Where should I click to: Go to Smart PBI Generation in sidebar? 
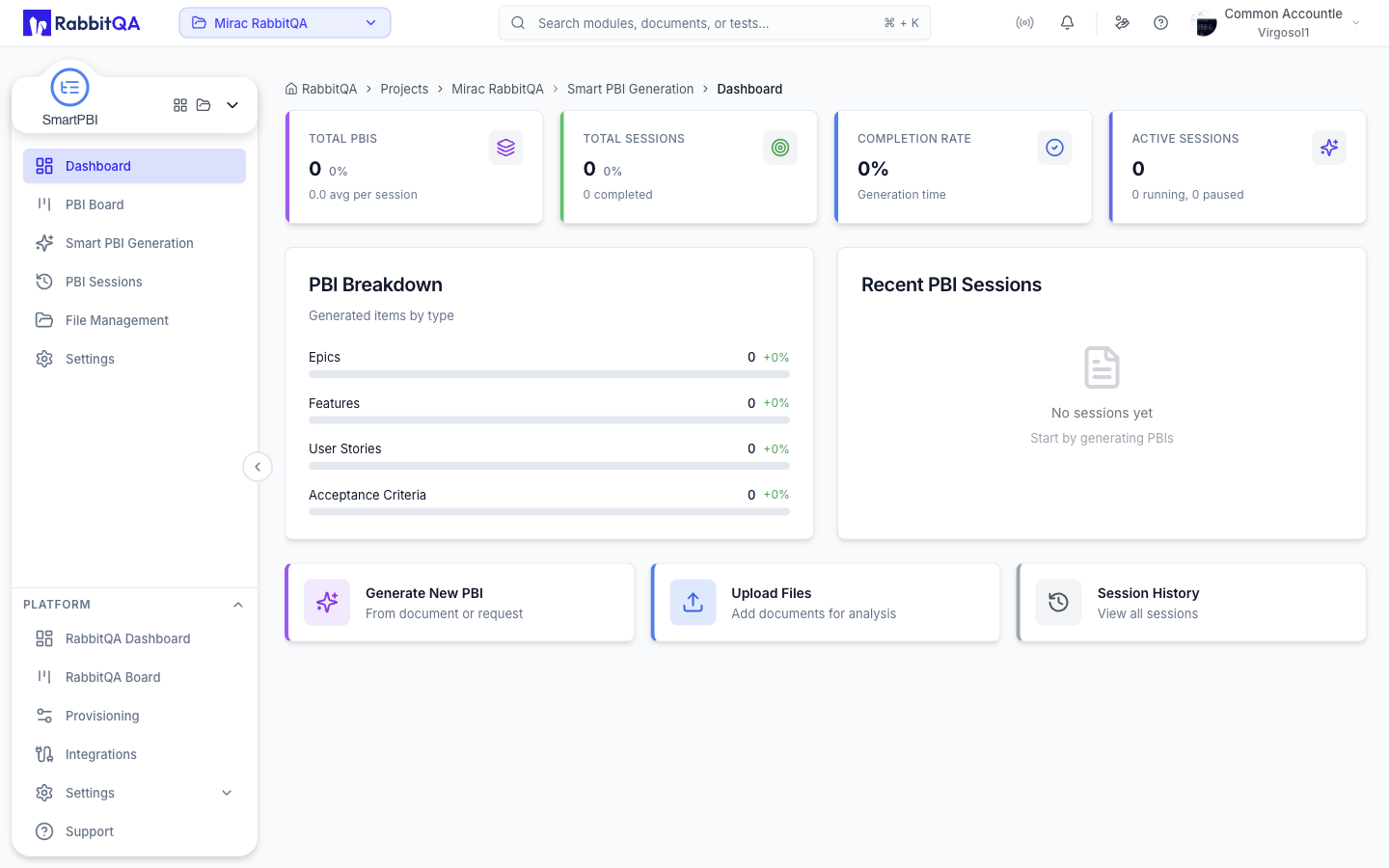(134, 243)
